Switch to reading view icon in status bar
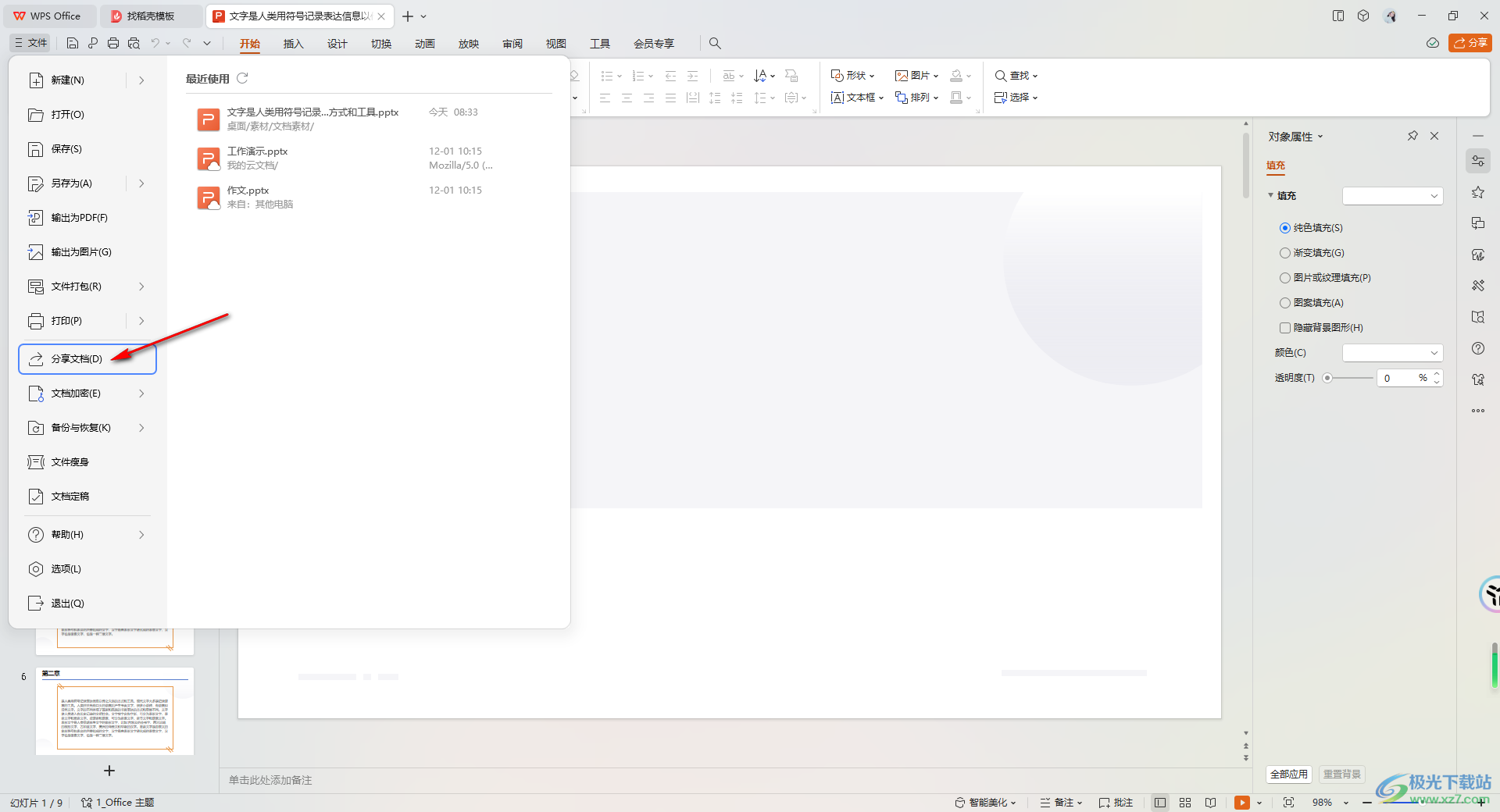The image size is (1500, 812). pos(1210,803)
